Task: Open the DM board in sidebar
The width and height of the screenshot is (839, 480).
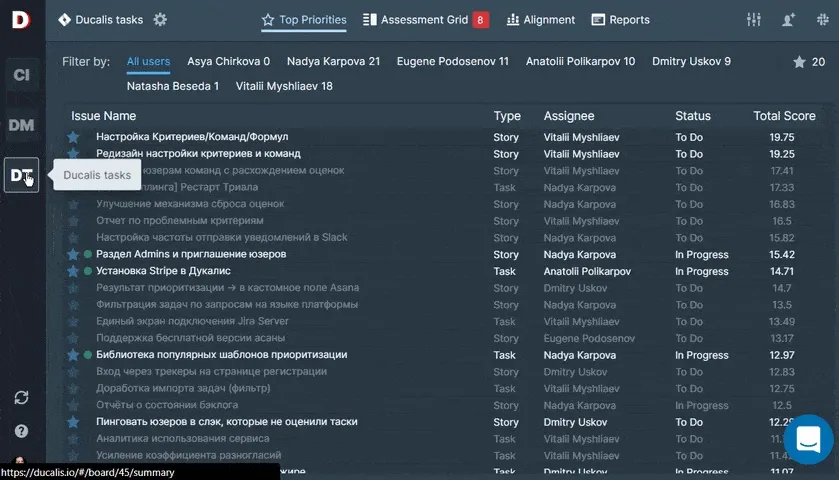Action: coord(21,125)
